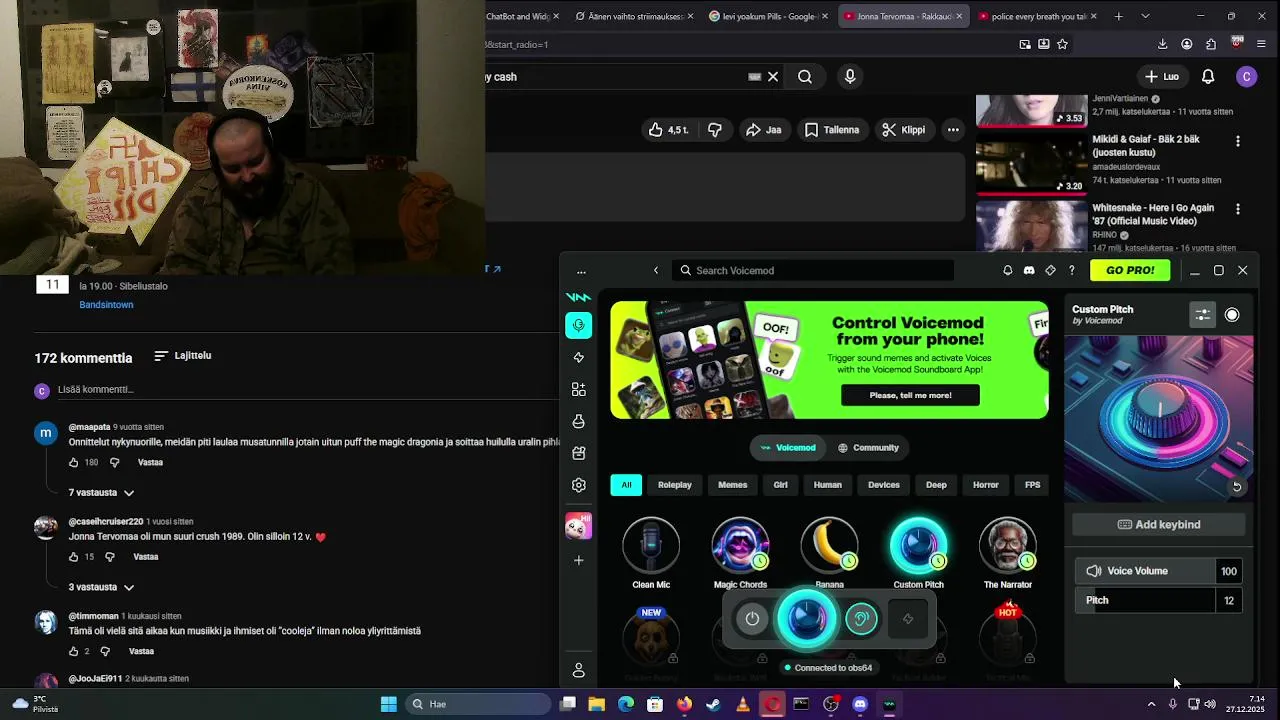Expand 3 vastausta replies
This screenshot has width=1280, height=720.
[101, 587]
